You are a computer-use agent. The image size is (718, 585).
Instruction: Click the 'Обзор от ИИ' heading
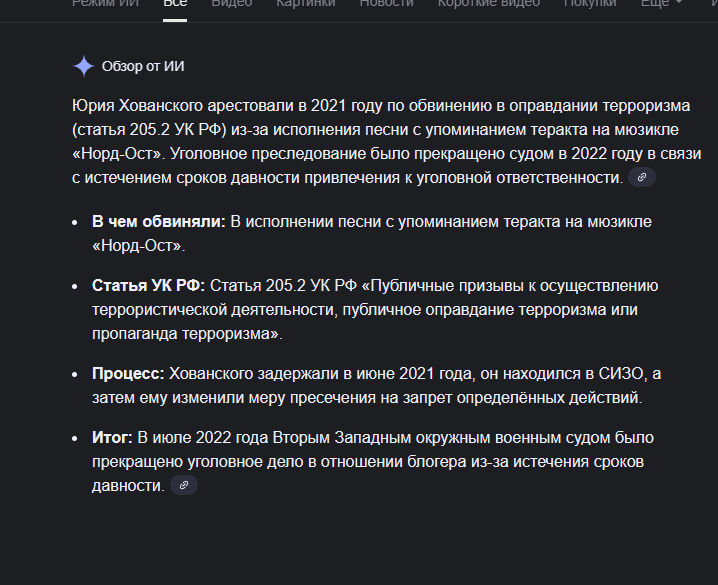click(x=143, y=66)
